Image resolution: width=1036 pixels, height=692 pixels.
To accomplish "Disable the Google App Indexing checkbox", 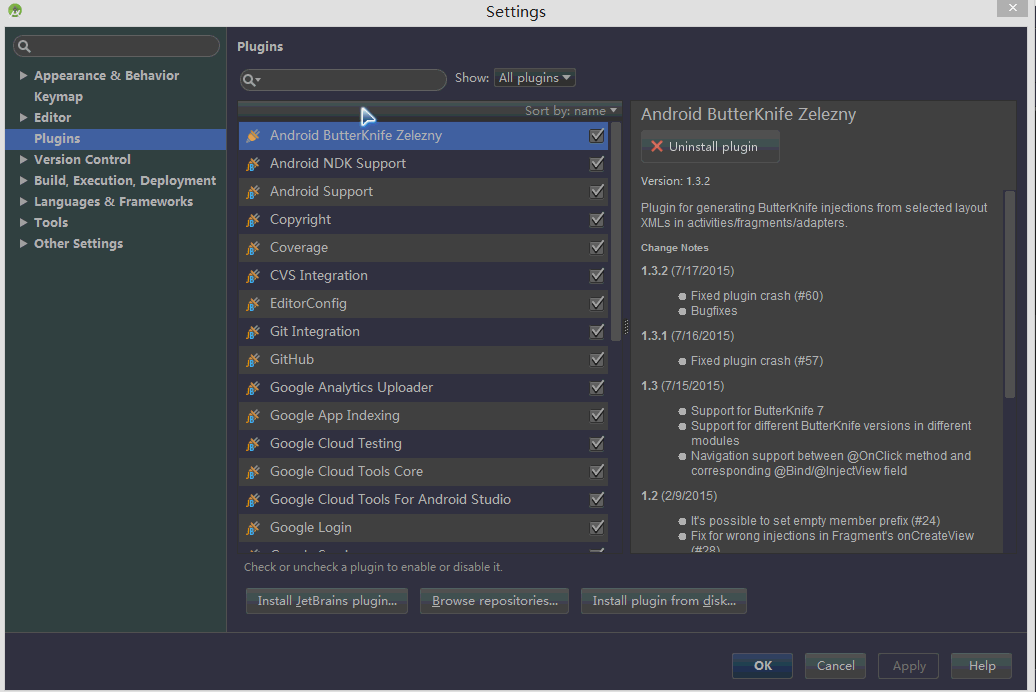I will (597, 416).
